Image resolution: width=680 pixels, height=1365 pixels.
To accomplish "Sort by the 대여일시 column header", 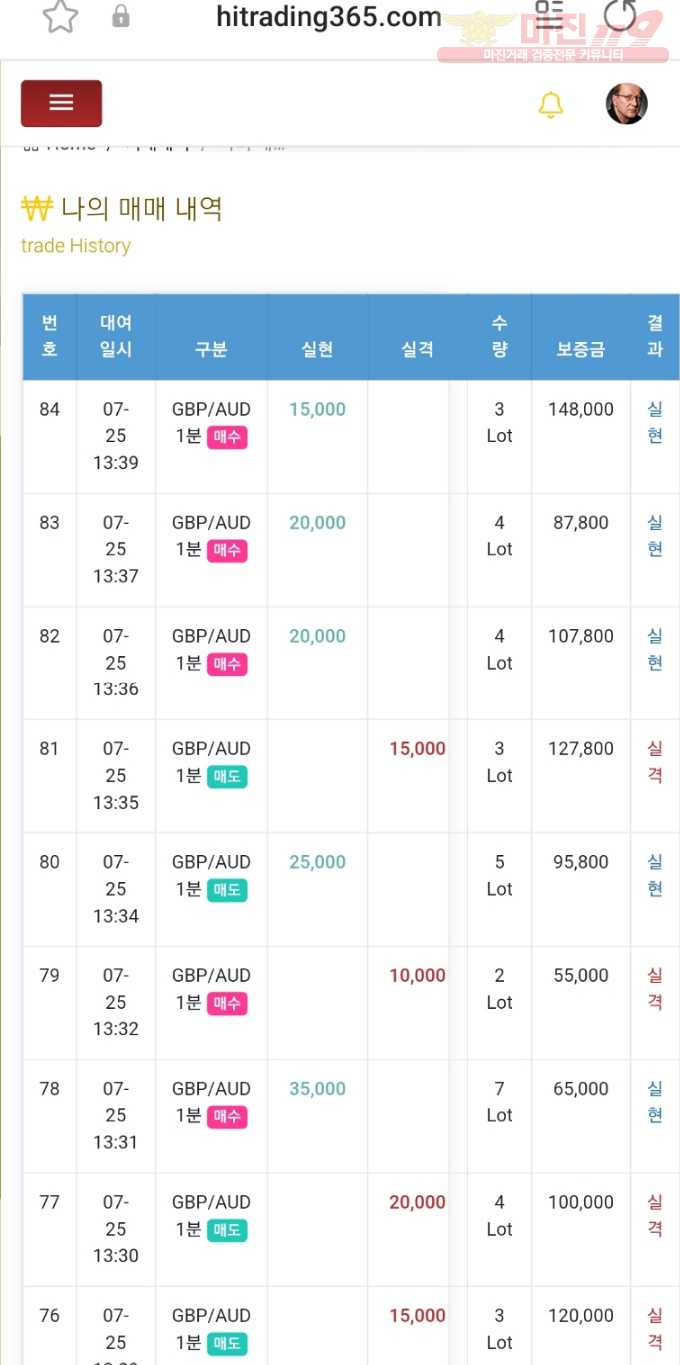I will (116, 336).
